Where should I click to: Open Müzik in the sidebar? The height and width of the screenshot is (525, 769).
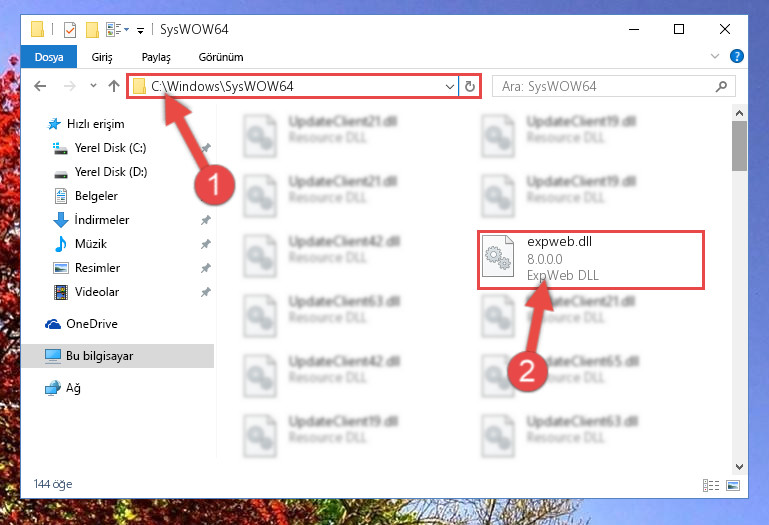91,244
